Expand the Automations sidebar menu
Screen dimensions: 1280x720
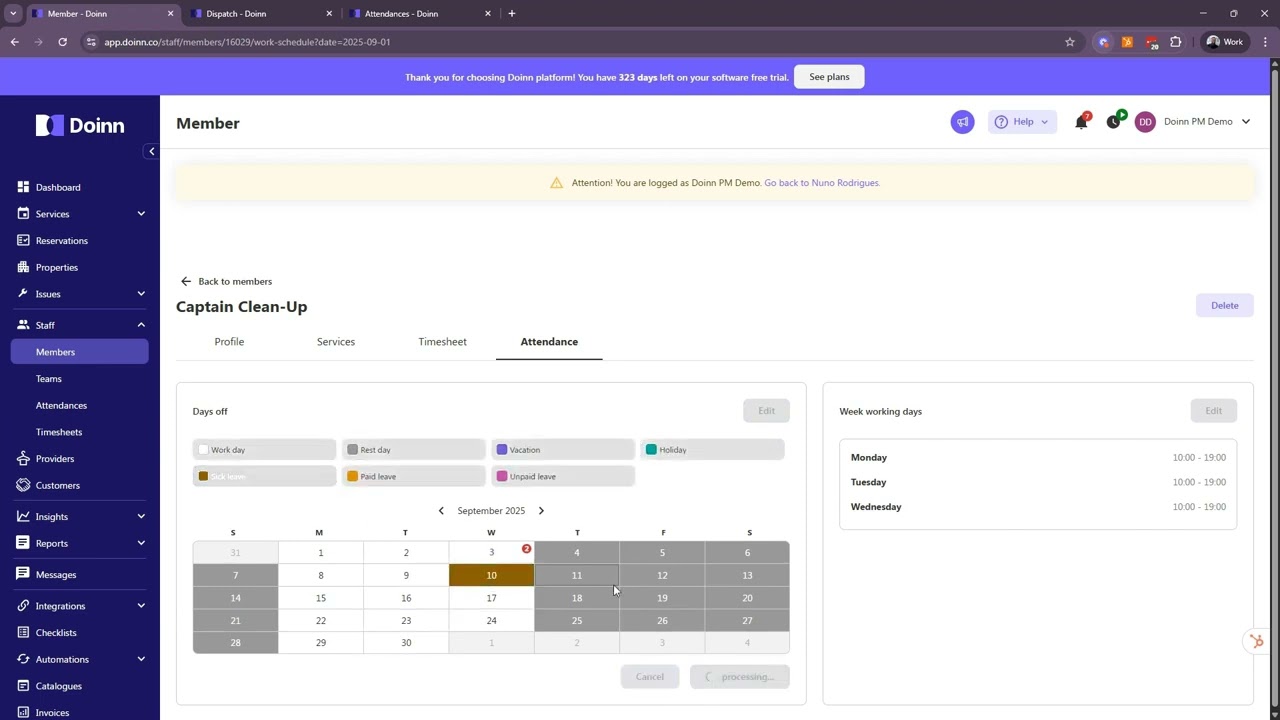click(141, 659)
